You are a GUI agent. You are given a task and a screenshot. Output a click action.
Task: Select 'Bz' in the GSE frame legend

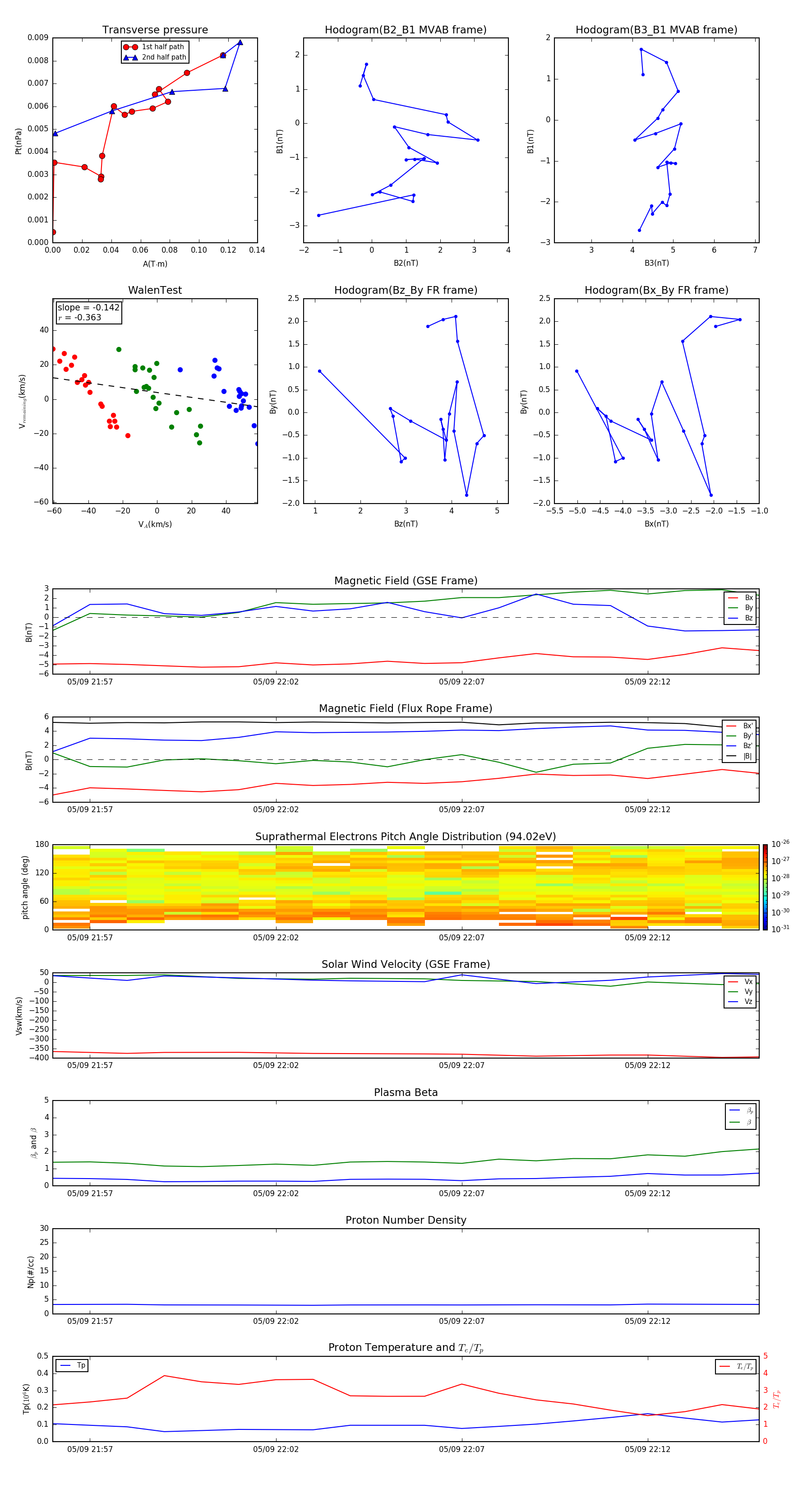(740, 618)
